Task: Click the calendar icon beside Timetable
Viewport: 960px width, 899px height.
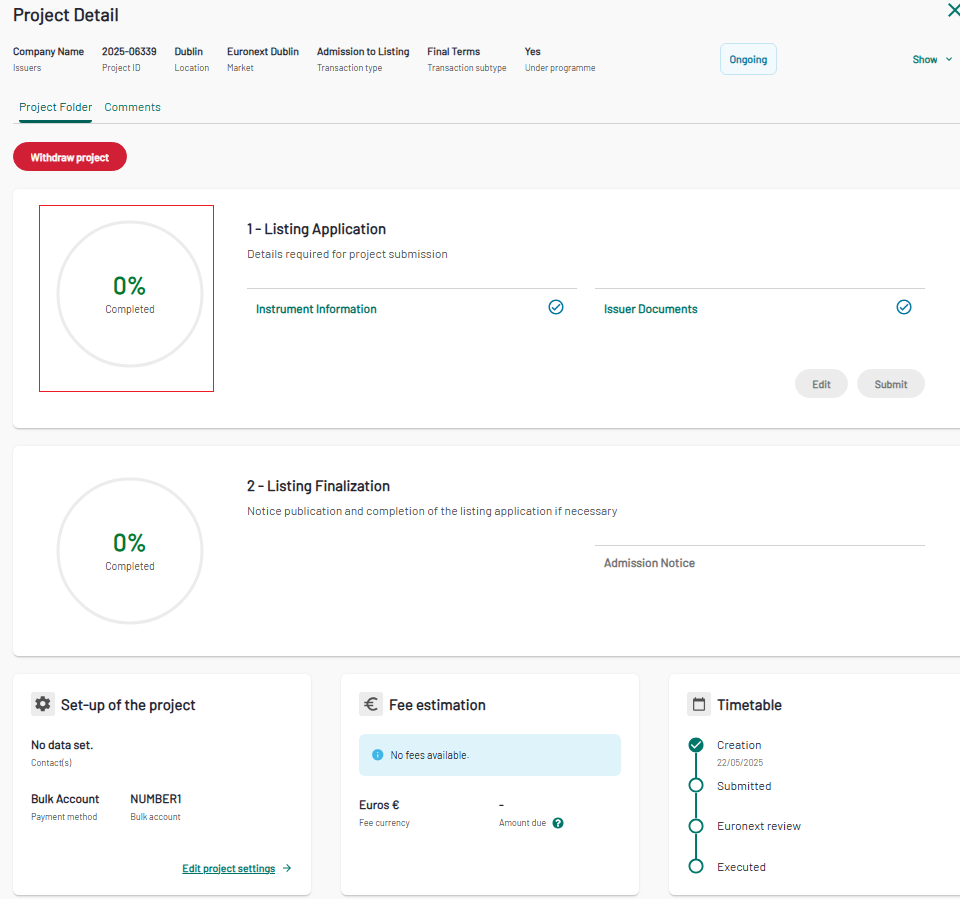Action: pyautogui.click(x=699, y=704)
